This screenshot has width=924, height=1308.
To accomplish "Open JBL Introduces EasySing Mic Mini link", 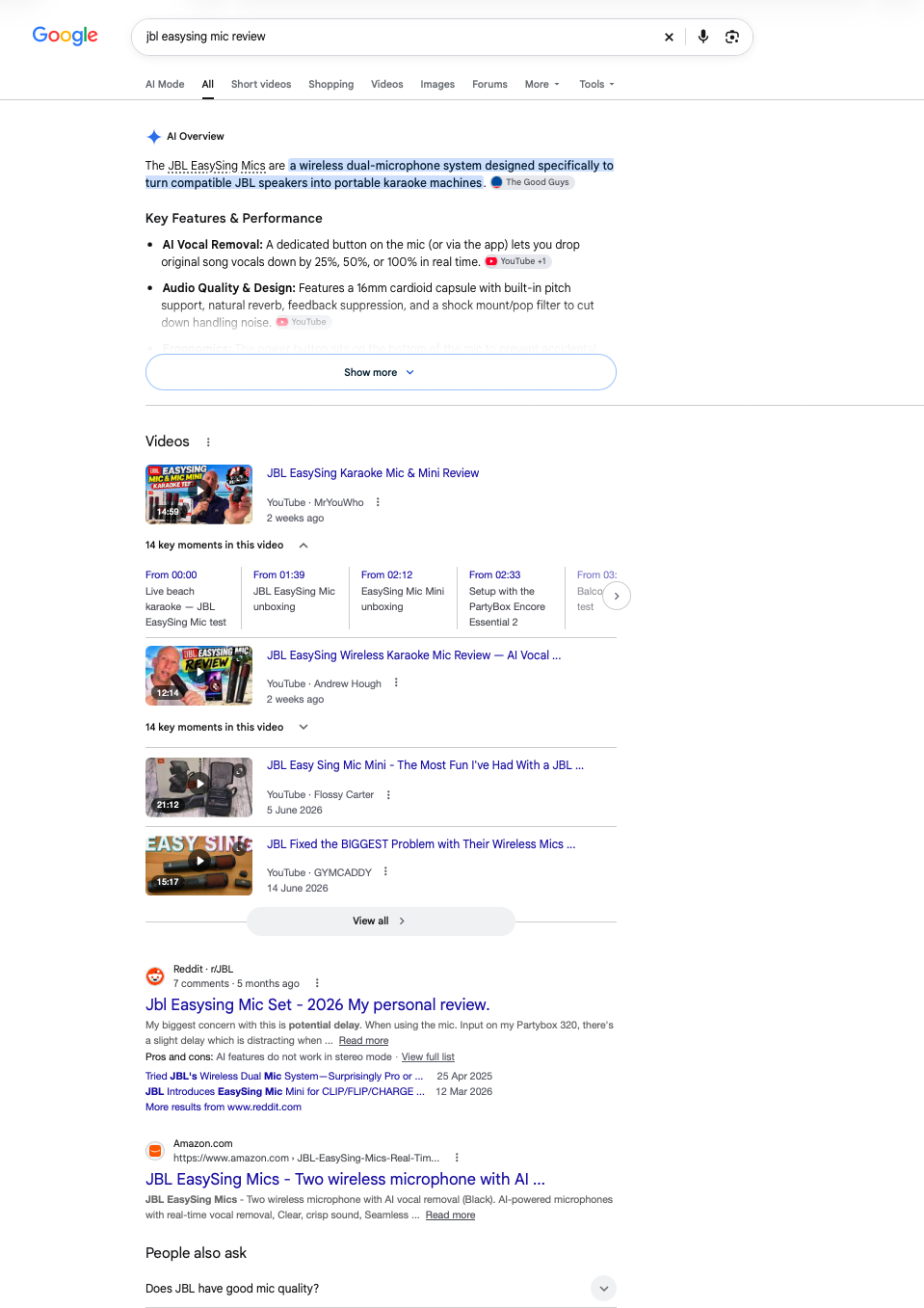I will tap(285, 1092).
